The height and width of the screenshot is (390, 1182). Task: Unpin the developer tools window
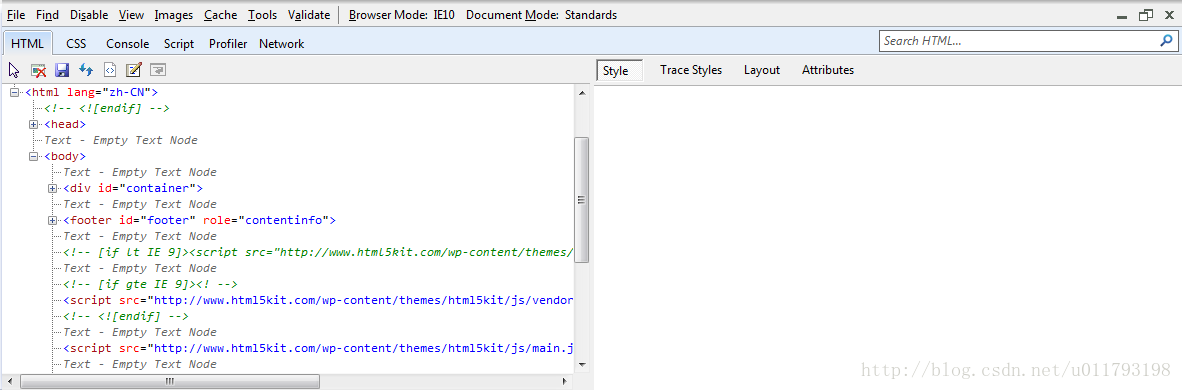[1146, 15]
